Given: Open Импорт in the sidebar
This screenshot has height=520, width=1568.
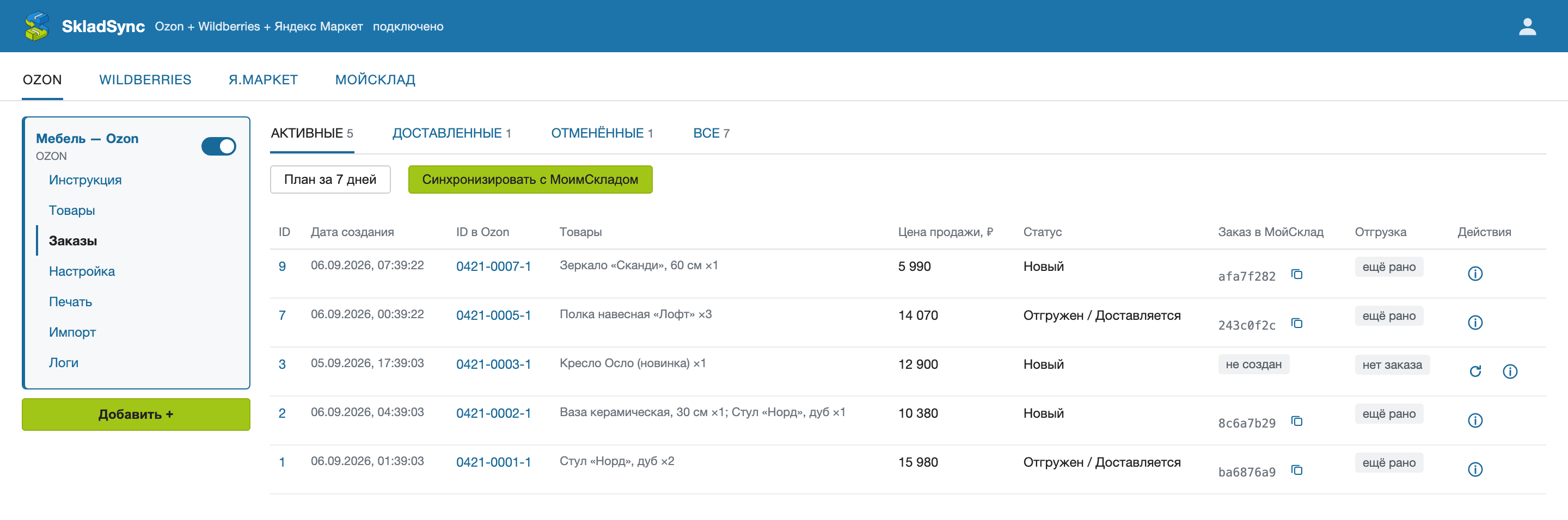Looking at the screenshot, I should point(72,332).
